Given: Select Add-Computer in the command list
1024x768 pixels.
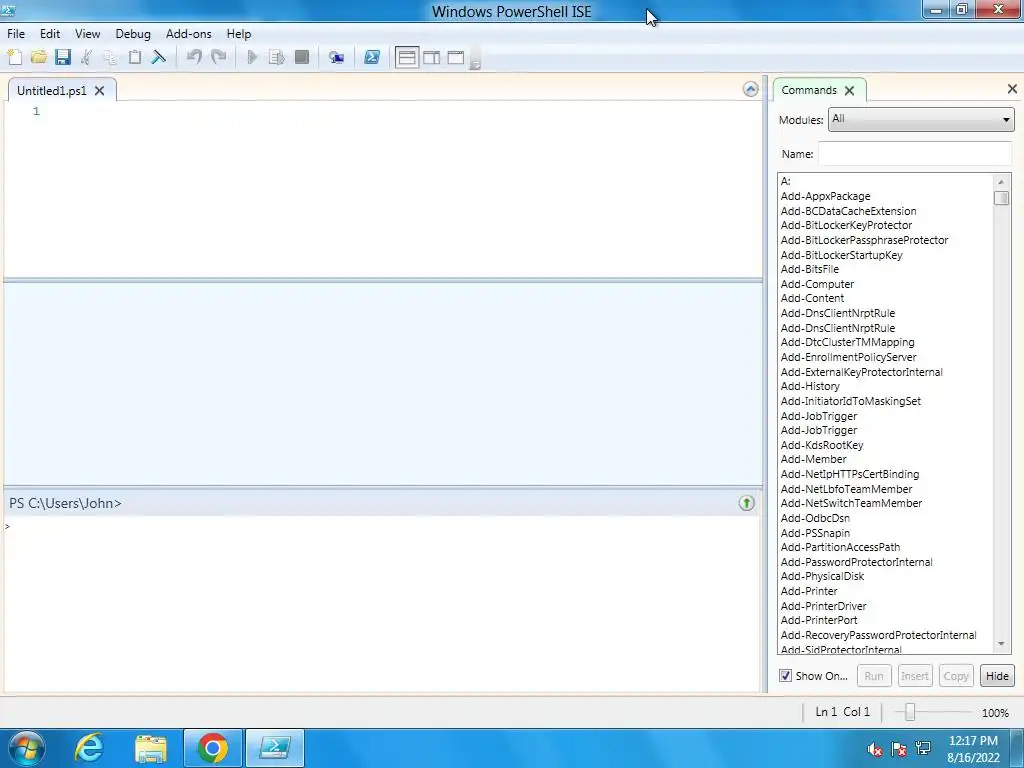Looking at the screenshot, I should click(817, 284).
